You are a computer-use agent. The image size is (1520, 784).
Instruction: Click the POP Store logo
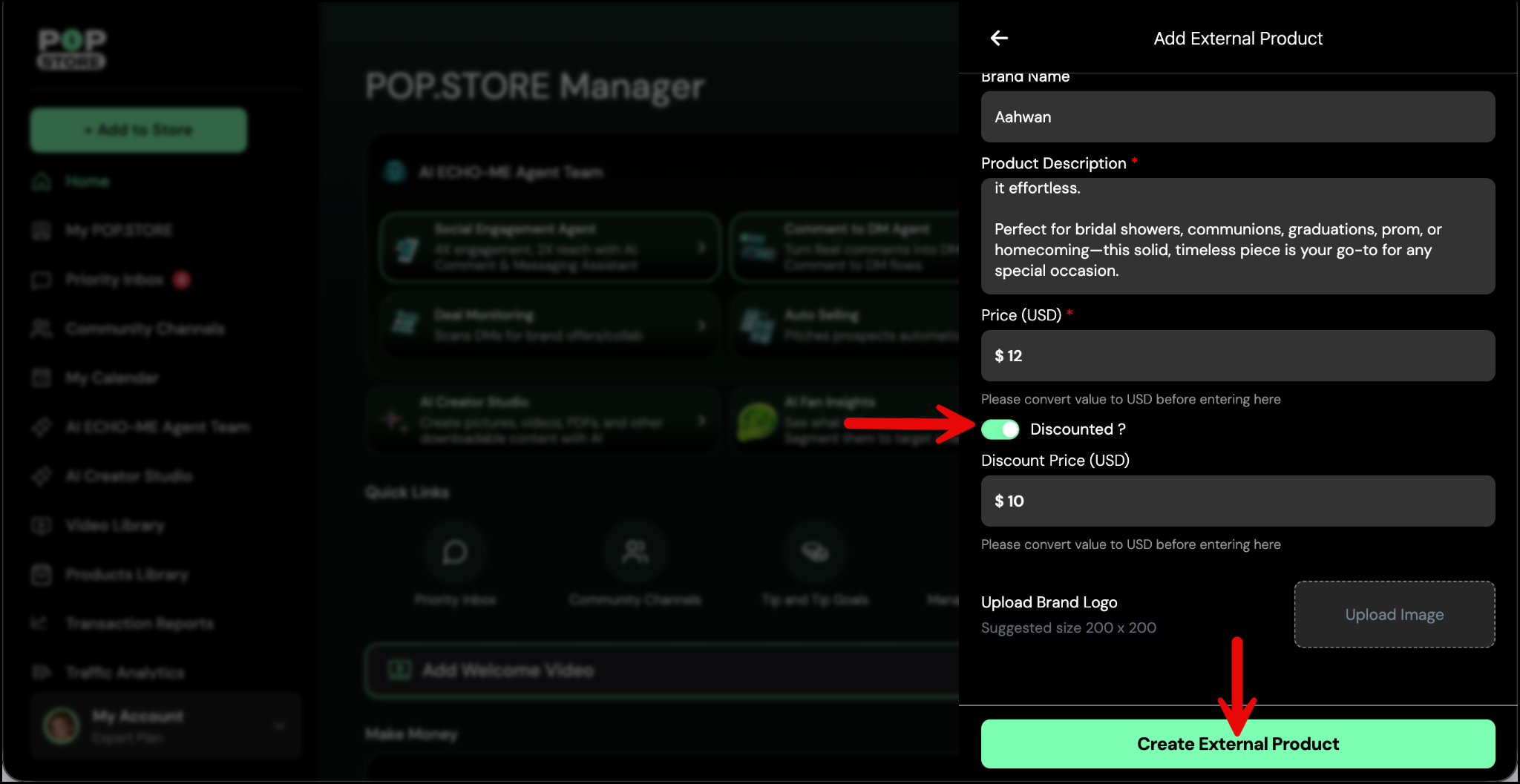[x=72, y=49]
